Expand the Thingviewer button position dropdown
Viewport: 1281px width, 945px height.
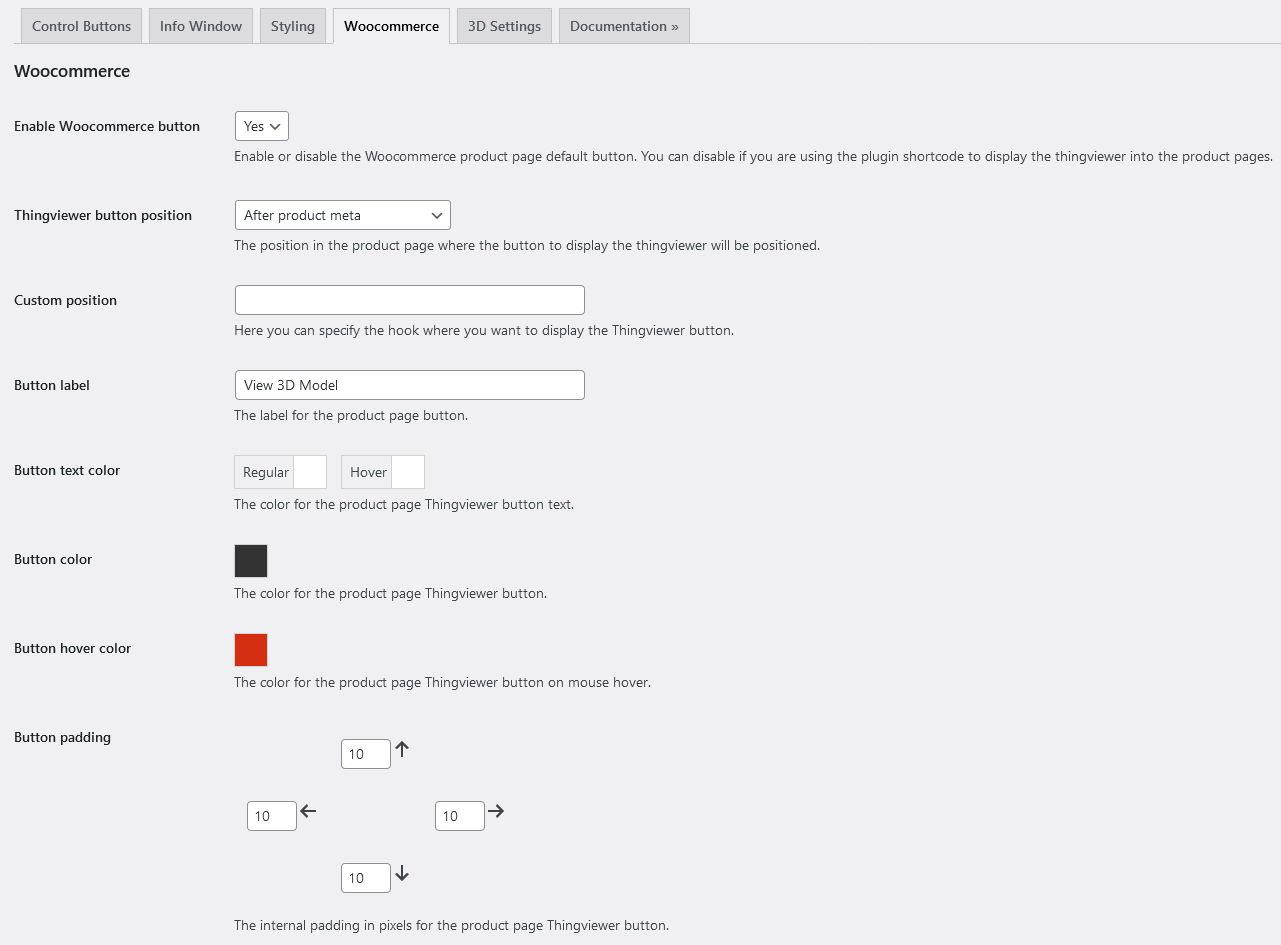tap(343, 215)
